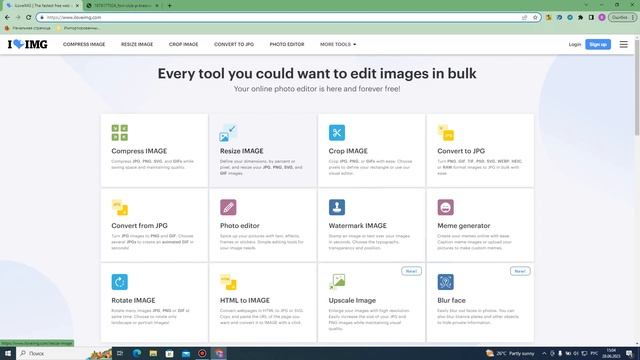
Task: Open the Upscale Image card title
Action: (x=352, y=300)
